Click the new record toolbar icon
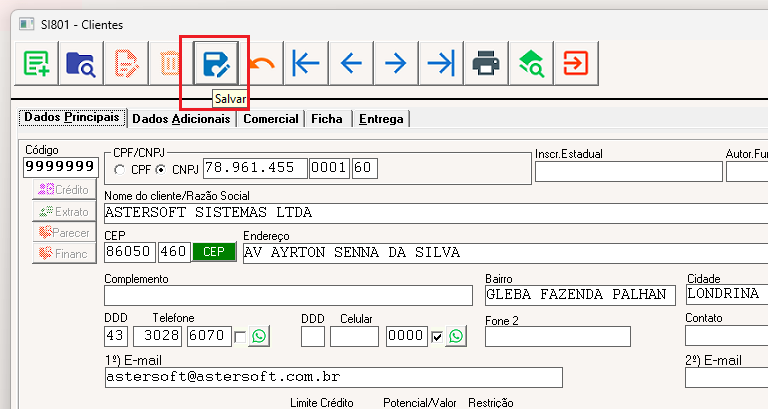768x409 pixels. tap(37, 63)
